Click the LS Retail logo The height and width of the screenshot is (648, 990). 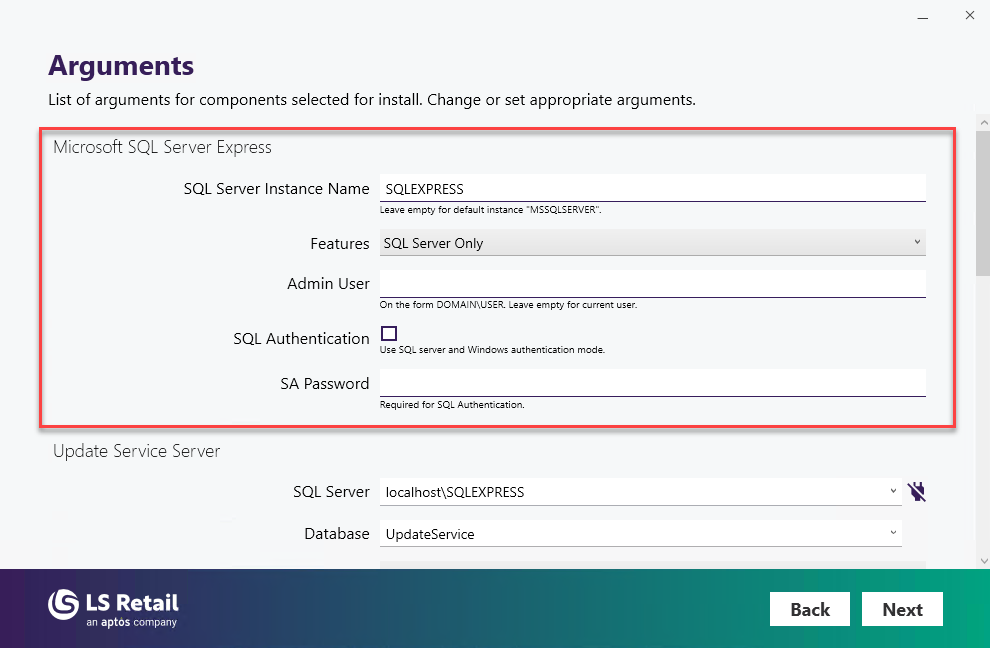(113, 608)
